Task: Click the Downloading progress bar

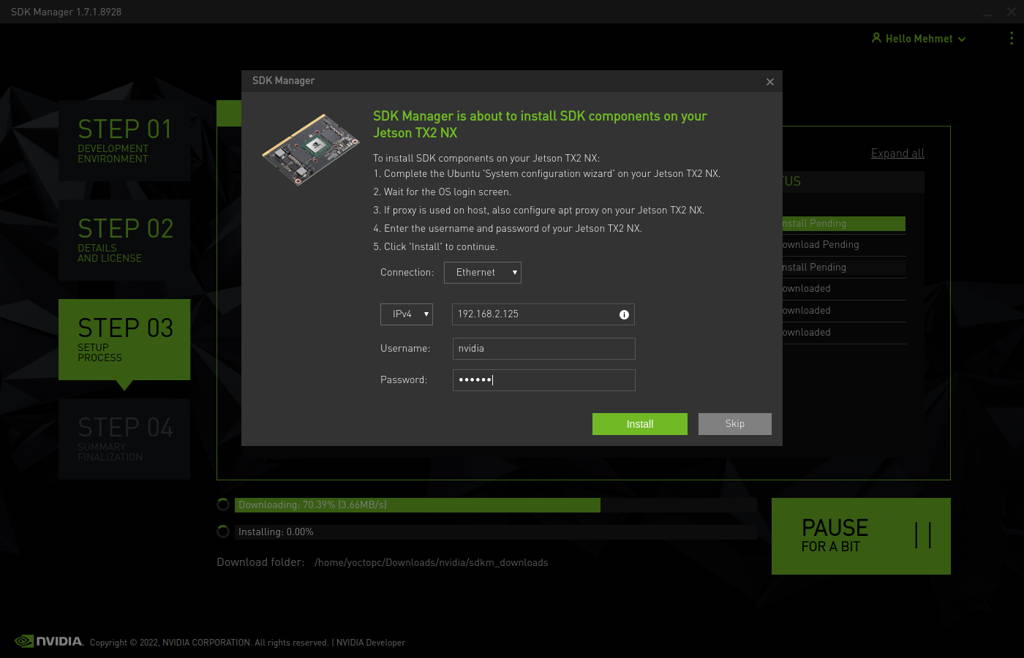Action: (496, 505)
